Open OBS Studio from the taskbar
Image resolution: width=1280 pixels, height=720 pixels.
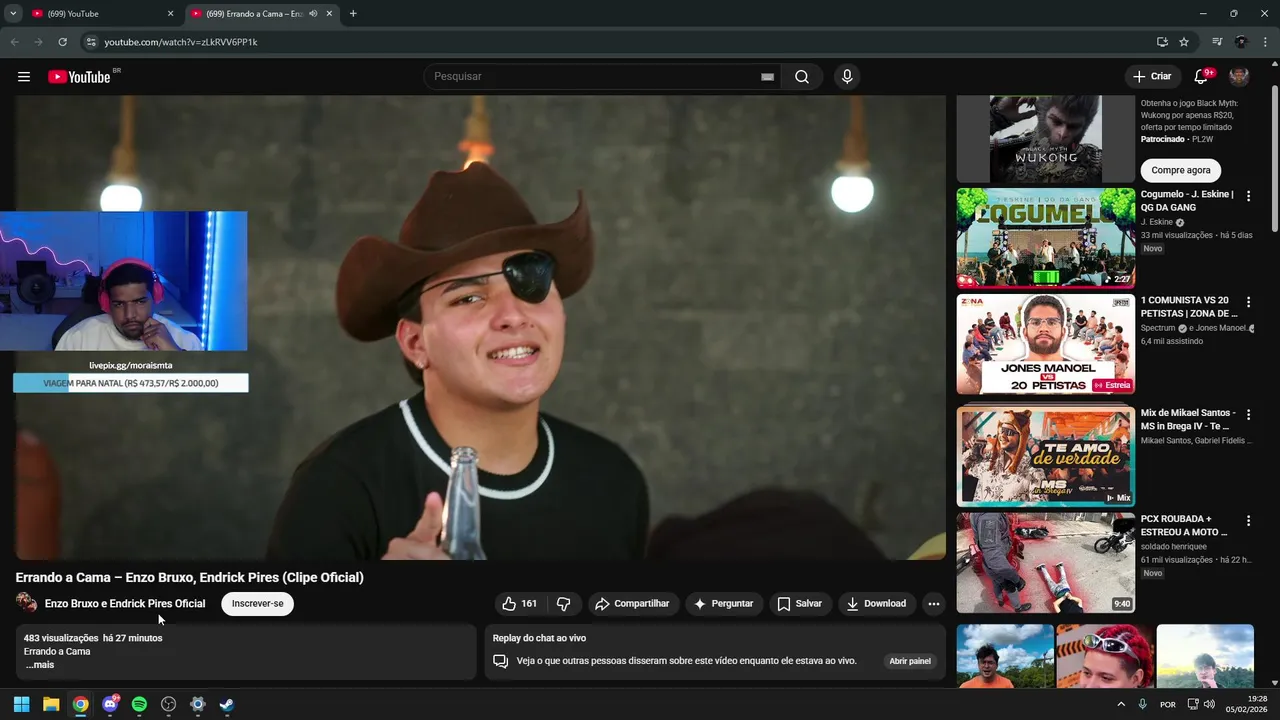click(168, 704)
